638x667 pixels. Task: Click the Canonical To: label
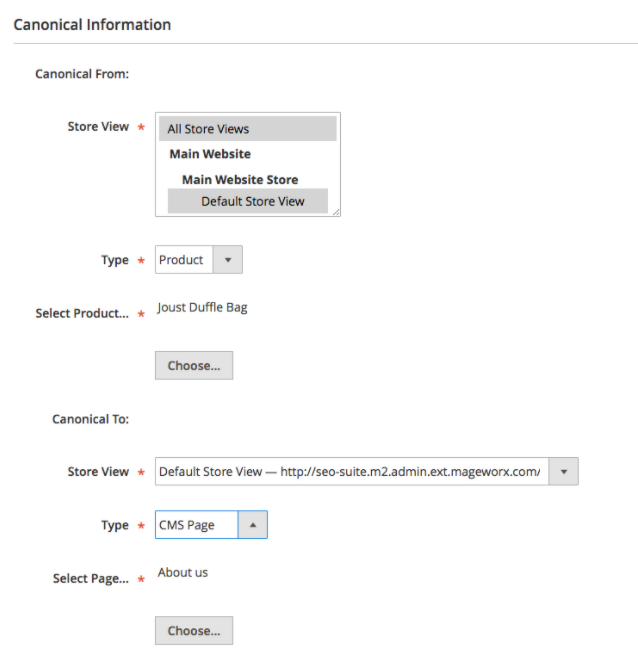tap(90, 420)
